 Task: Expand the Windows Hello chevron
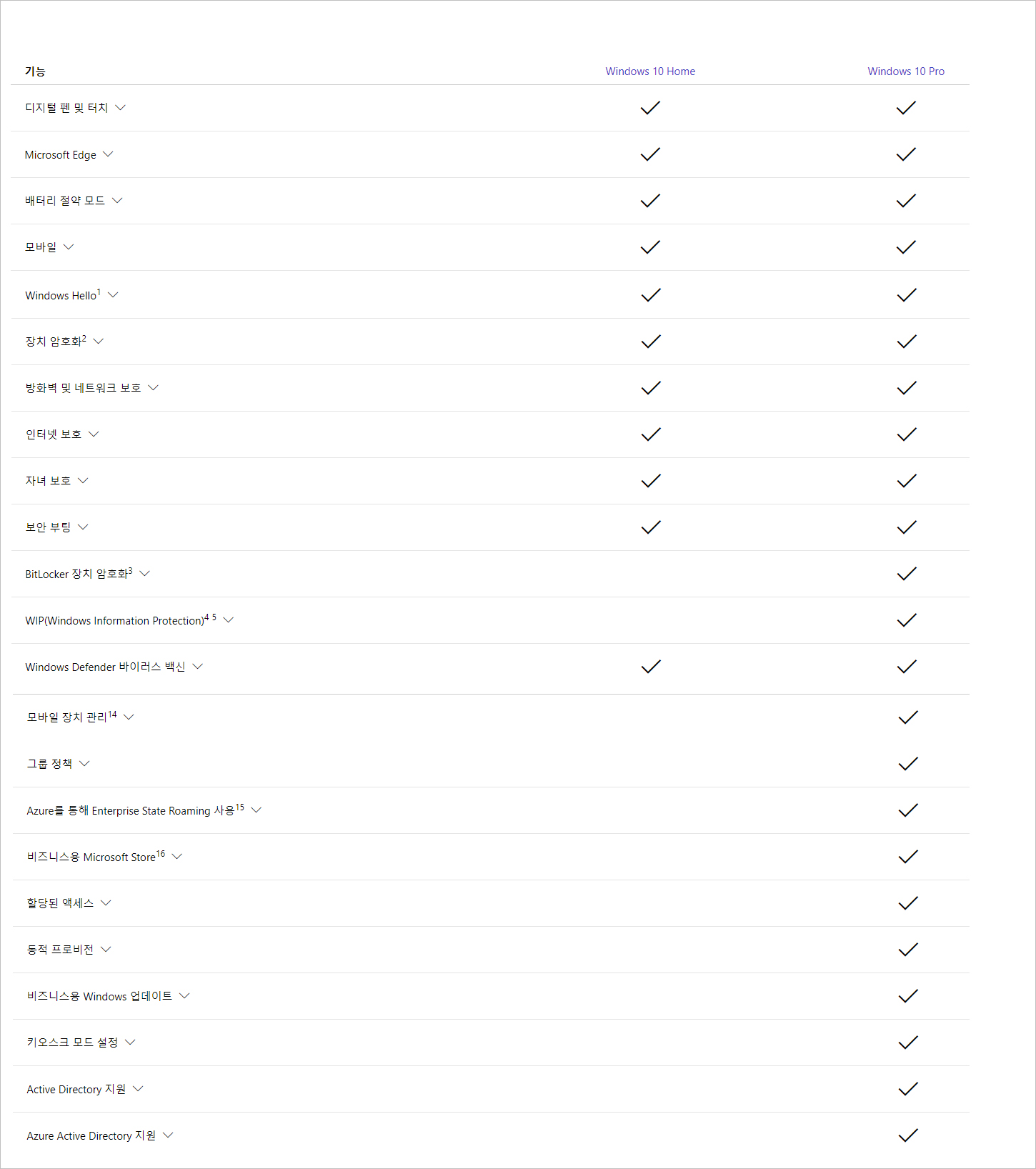[x=113, y=295]
